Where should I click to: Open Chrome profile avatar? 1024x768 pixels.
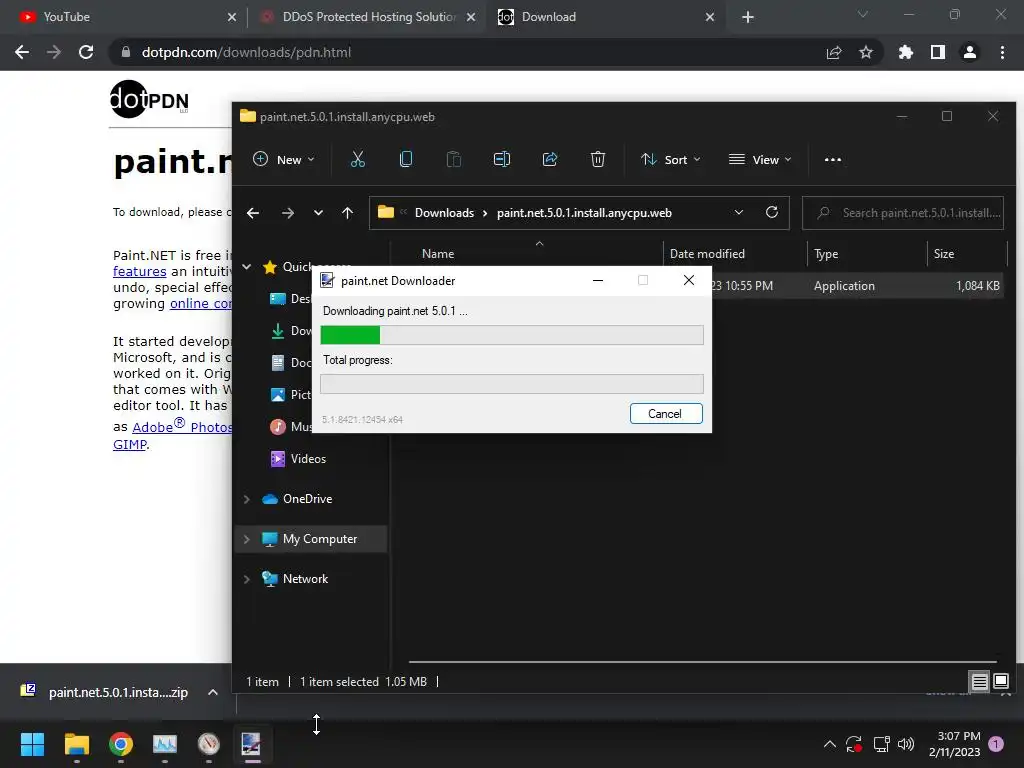pyautogui.click(x=970, y=52)
